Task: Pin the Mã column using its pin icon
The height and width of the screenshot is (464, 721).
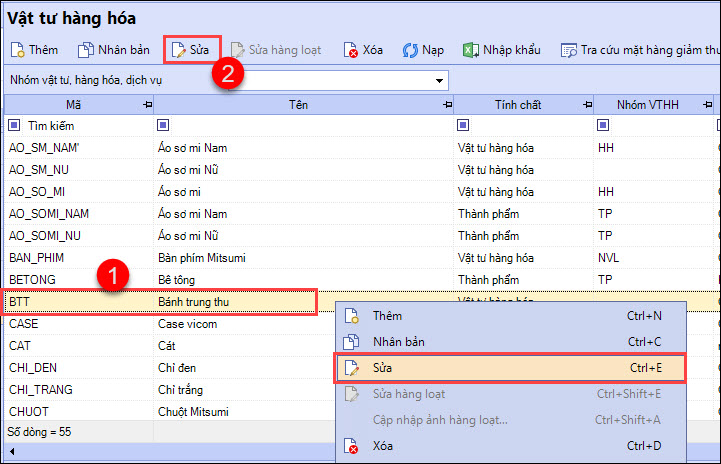Action: tap(147, 105)
